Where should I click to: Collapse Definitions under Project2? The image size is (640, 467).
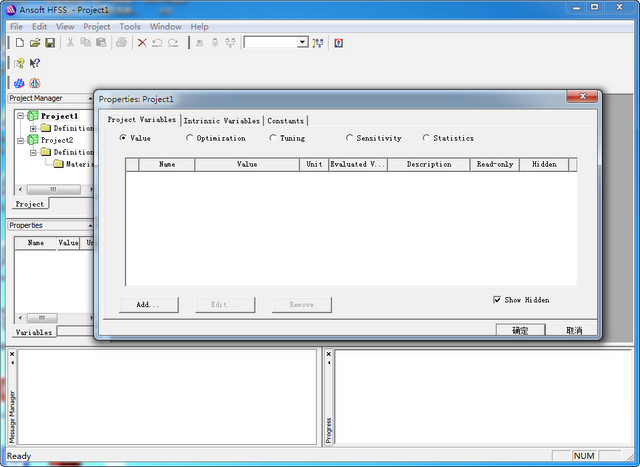33,152
